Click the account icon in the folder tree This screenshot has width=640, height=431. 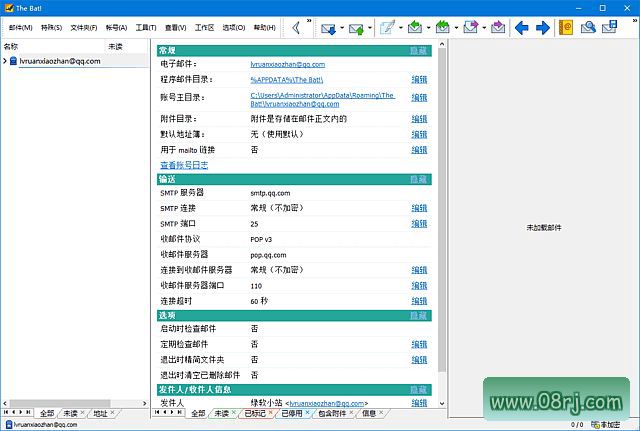13,61
